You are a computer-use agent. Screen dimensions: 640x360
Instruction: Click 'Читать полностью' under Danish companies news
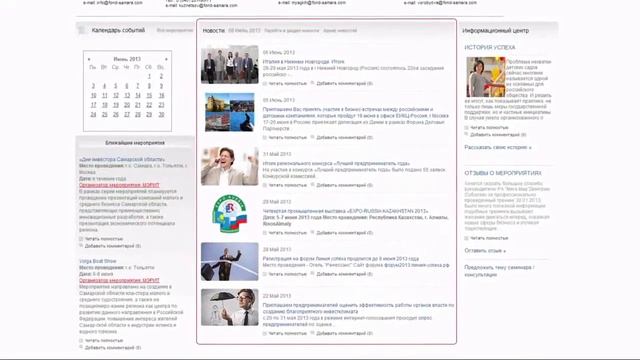[x=287, y=138]
